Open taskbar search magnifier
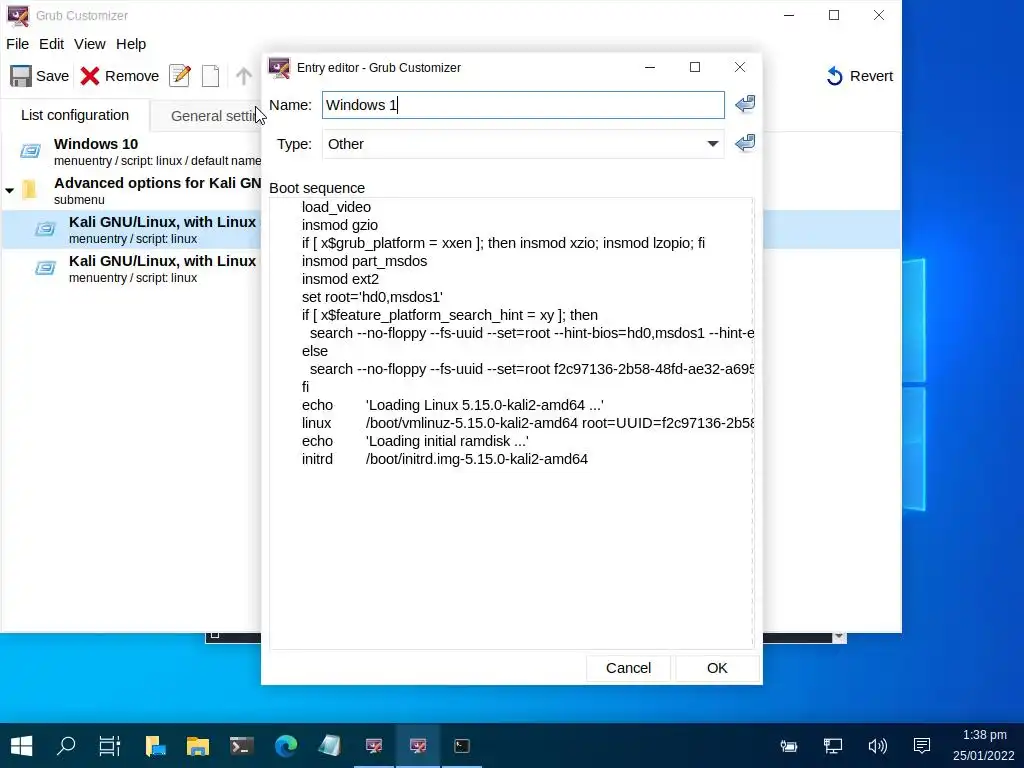1024x768 pixels. [66, 746]
